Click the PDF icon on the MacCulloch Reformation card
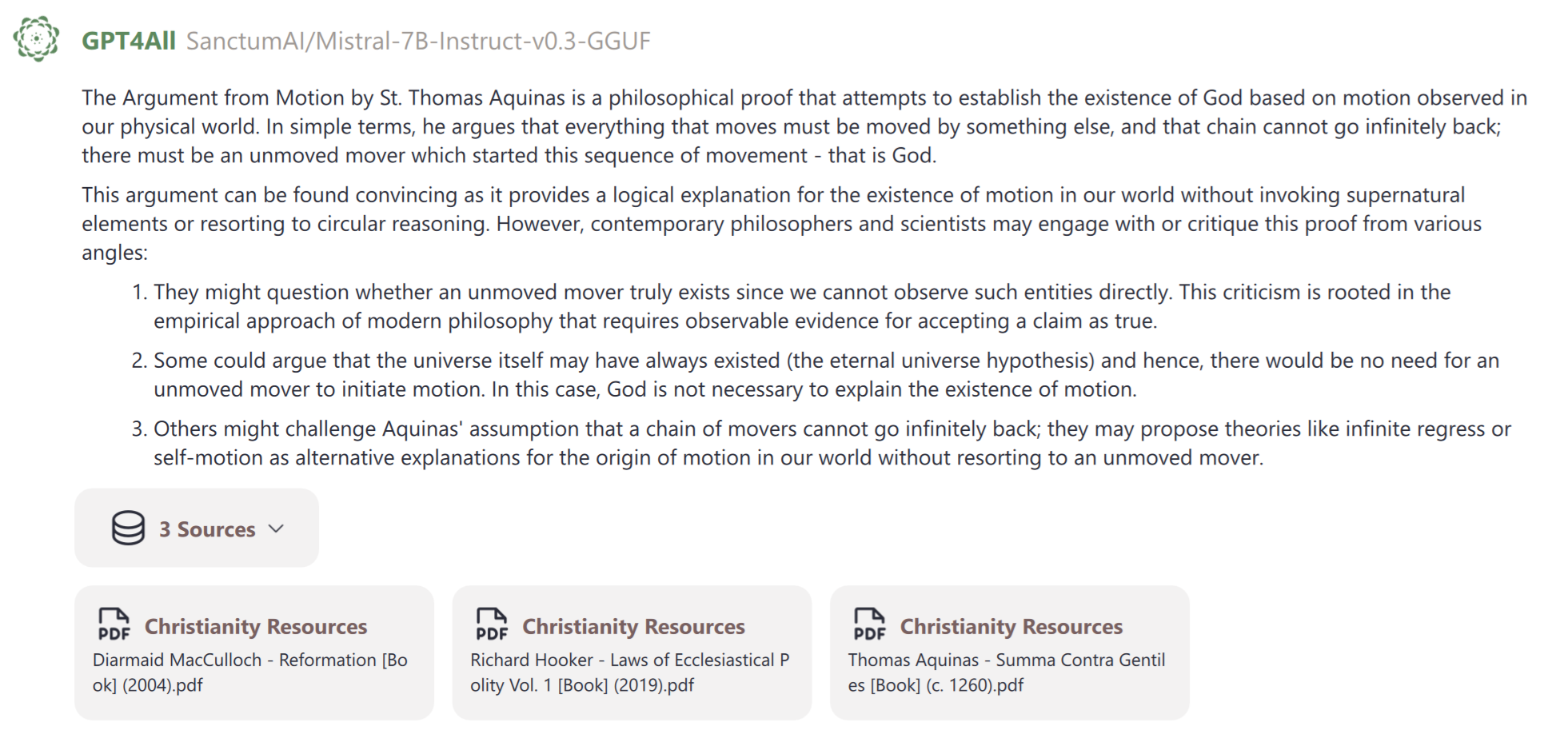This screenshot has height=742, width=1568. tap(114, 624)
